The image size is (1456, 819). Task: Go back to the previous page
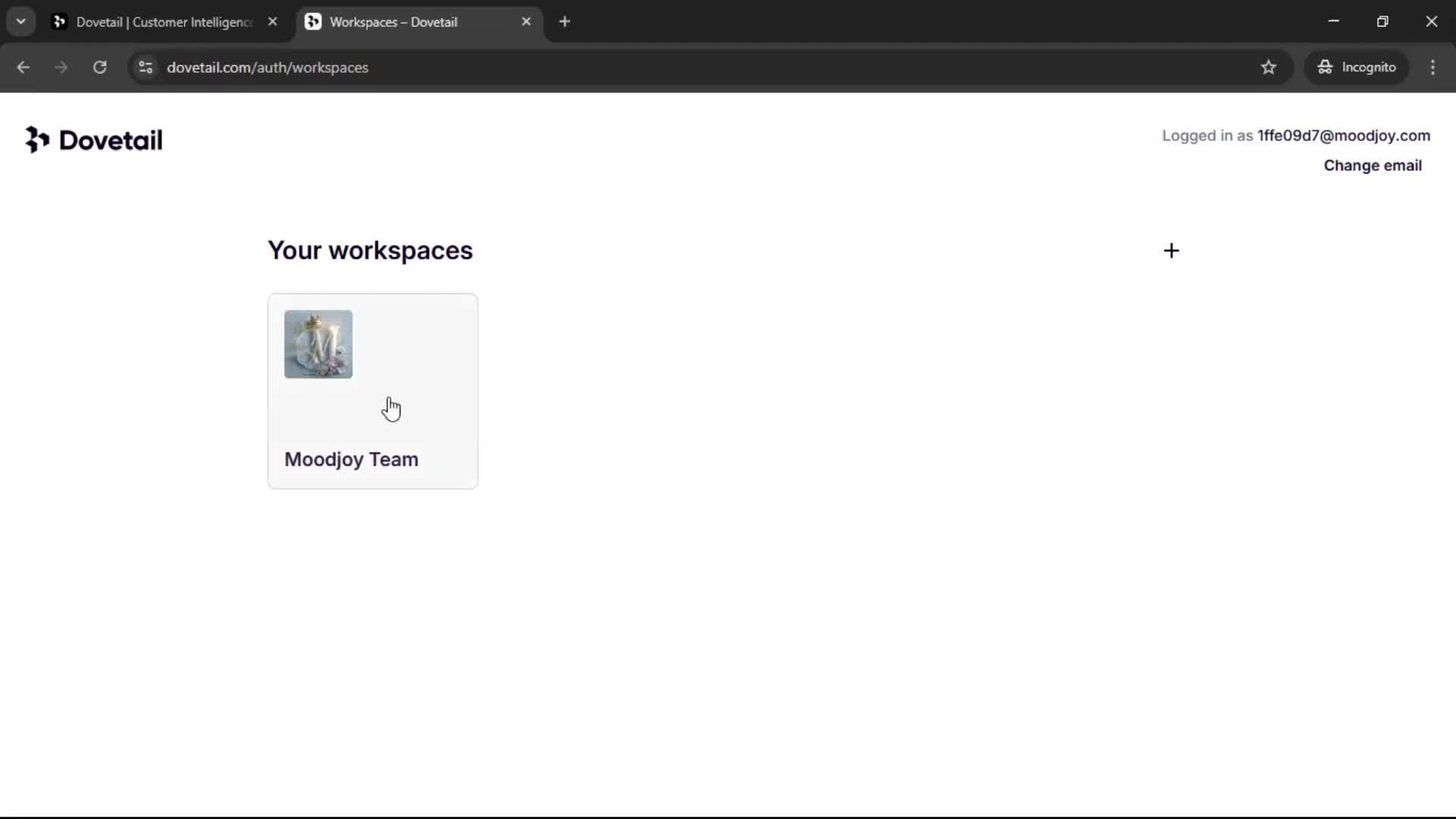tap(24, 67)
